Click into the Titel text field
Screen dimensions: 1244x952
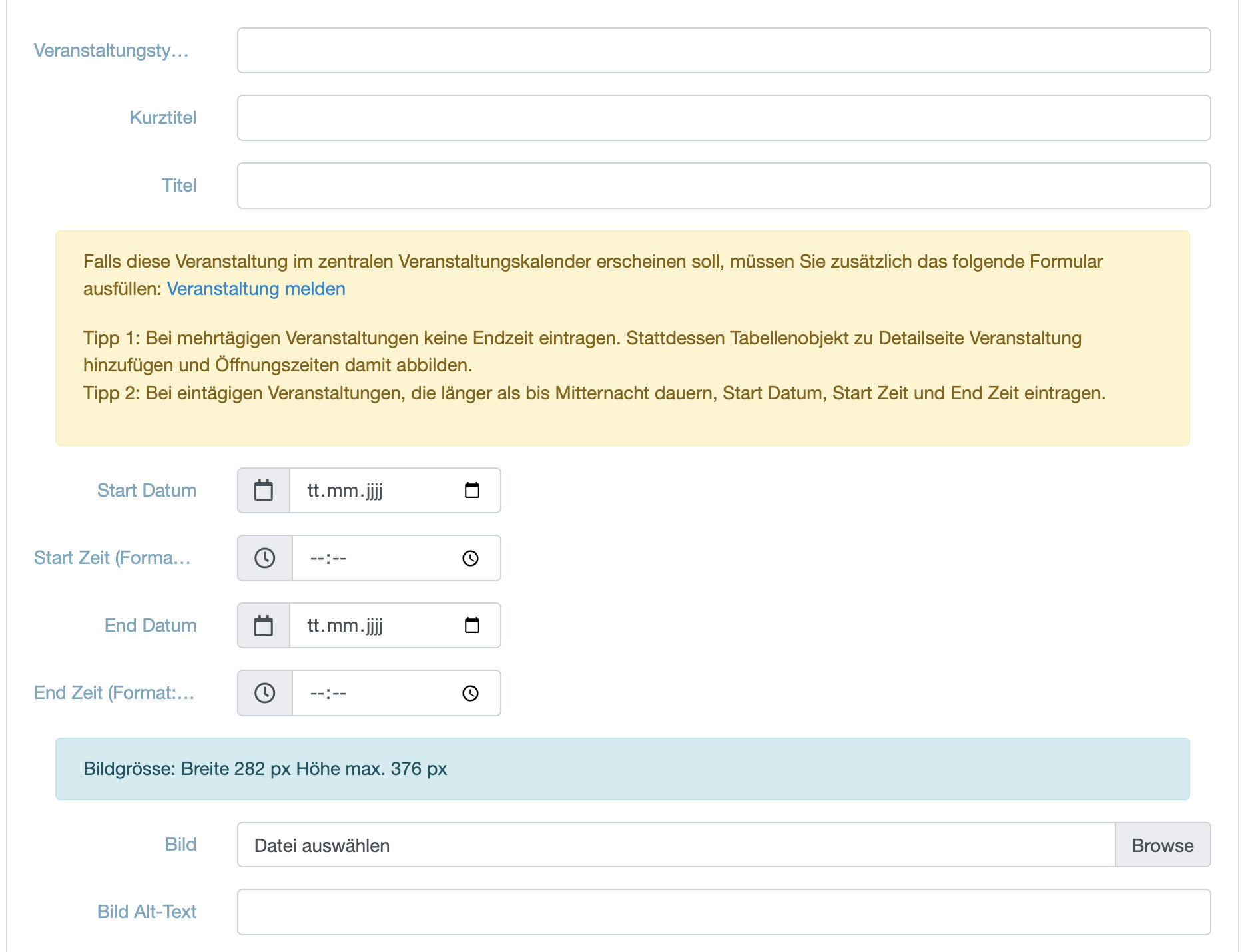coord(724,186)
